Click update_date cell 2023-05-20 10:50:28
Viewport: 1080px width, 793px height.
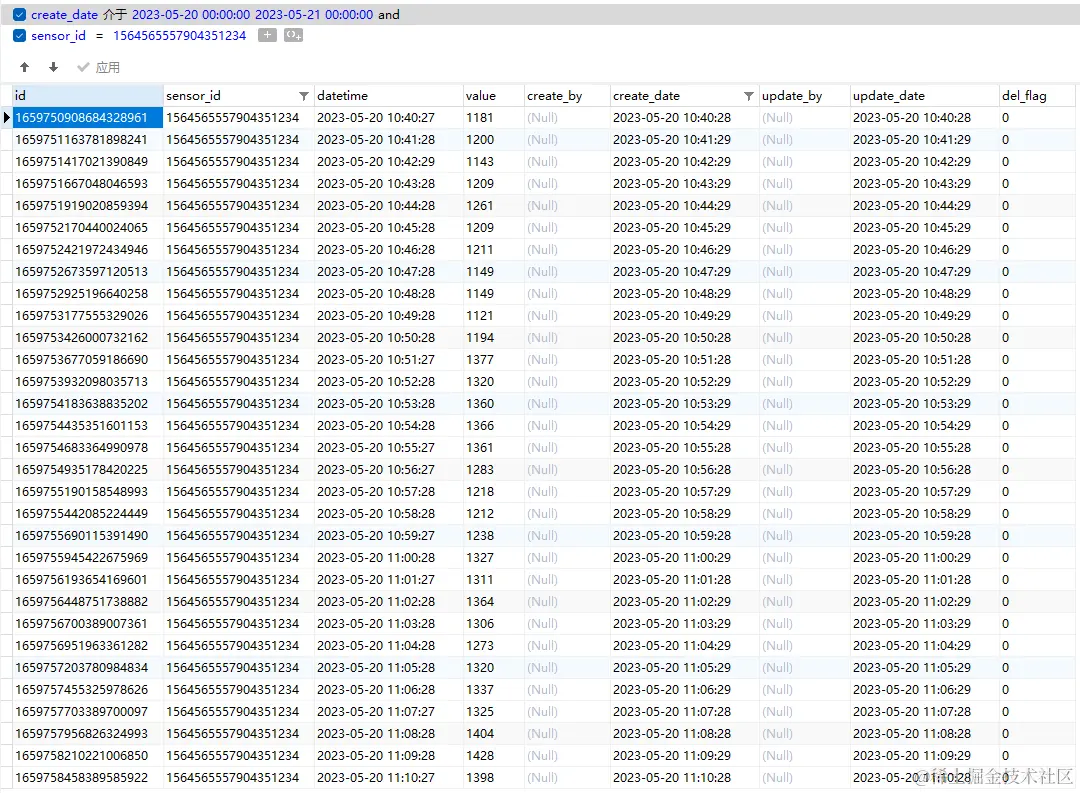(924, 338)
